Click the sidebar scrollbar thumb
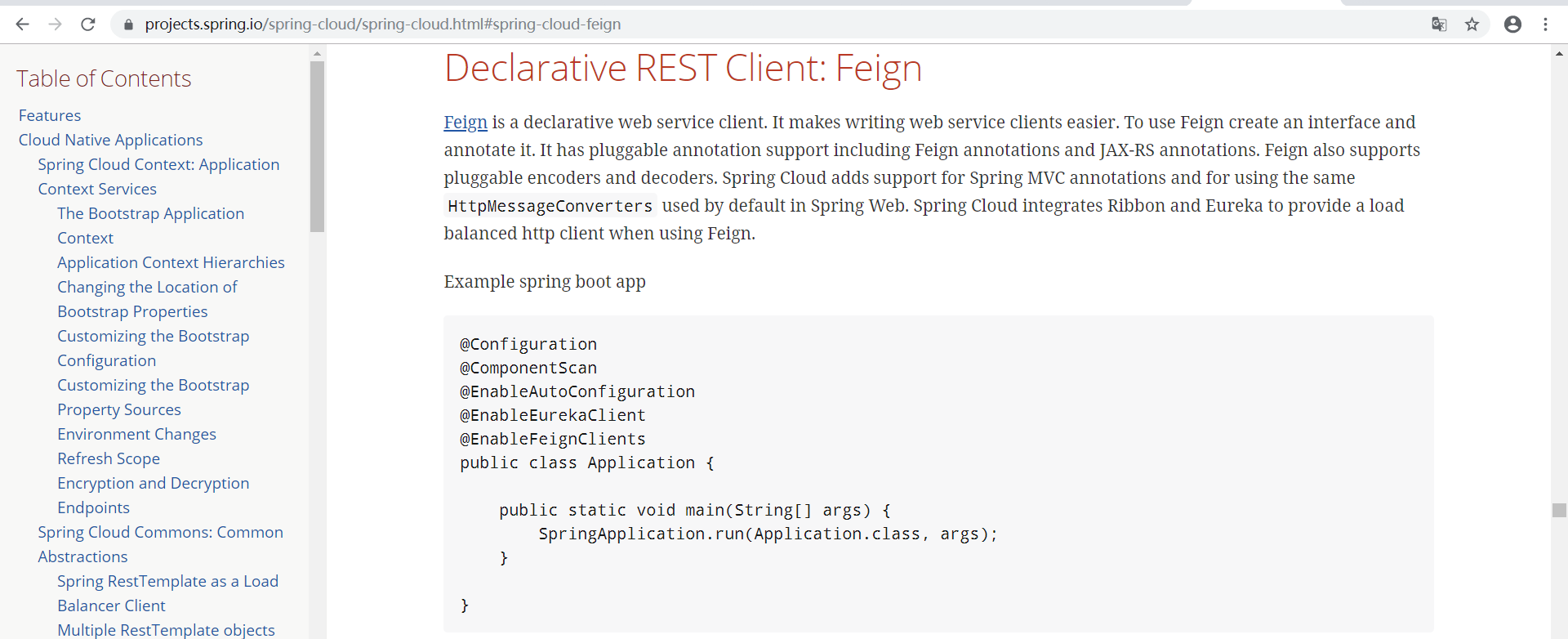1568x639 pixels. [x=317, y=147]
